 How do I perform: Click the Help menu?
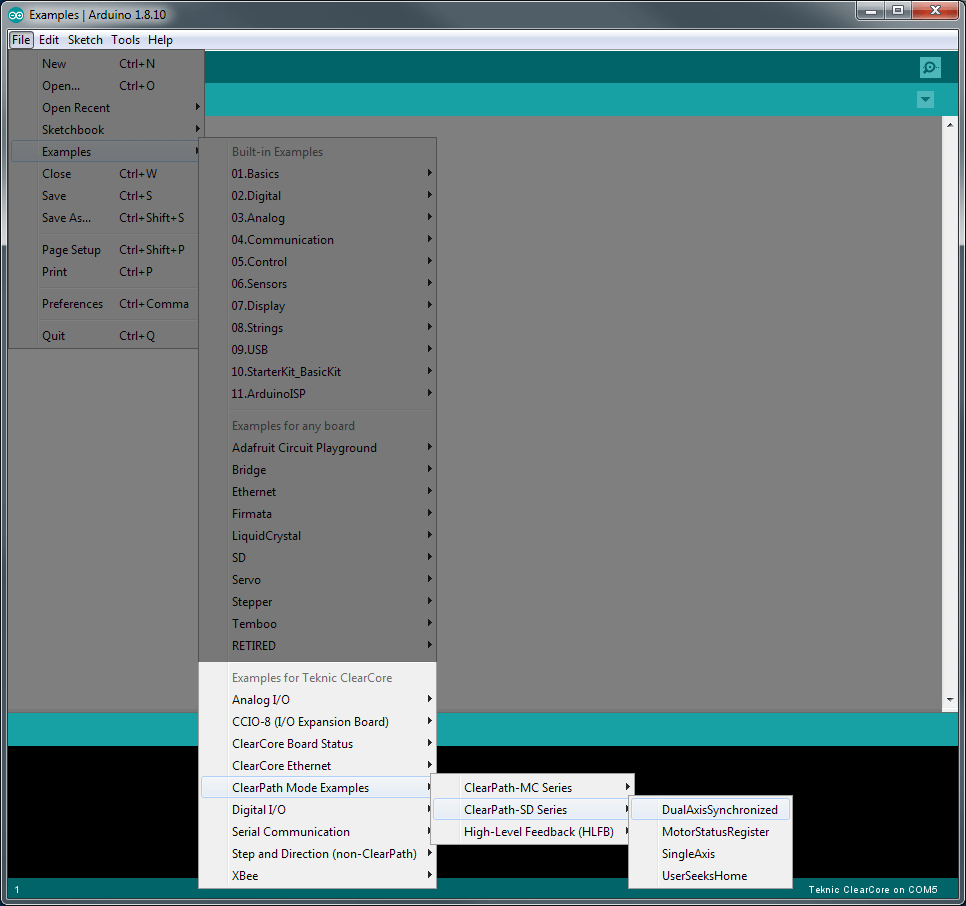coord(160,40)
